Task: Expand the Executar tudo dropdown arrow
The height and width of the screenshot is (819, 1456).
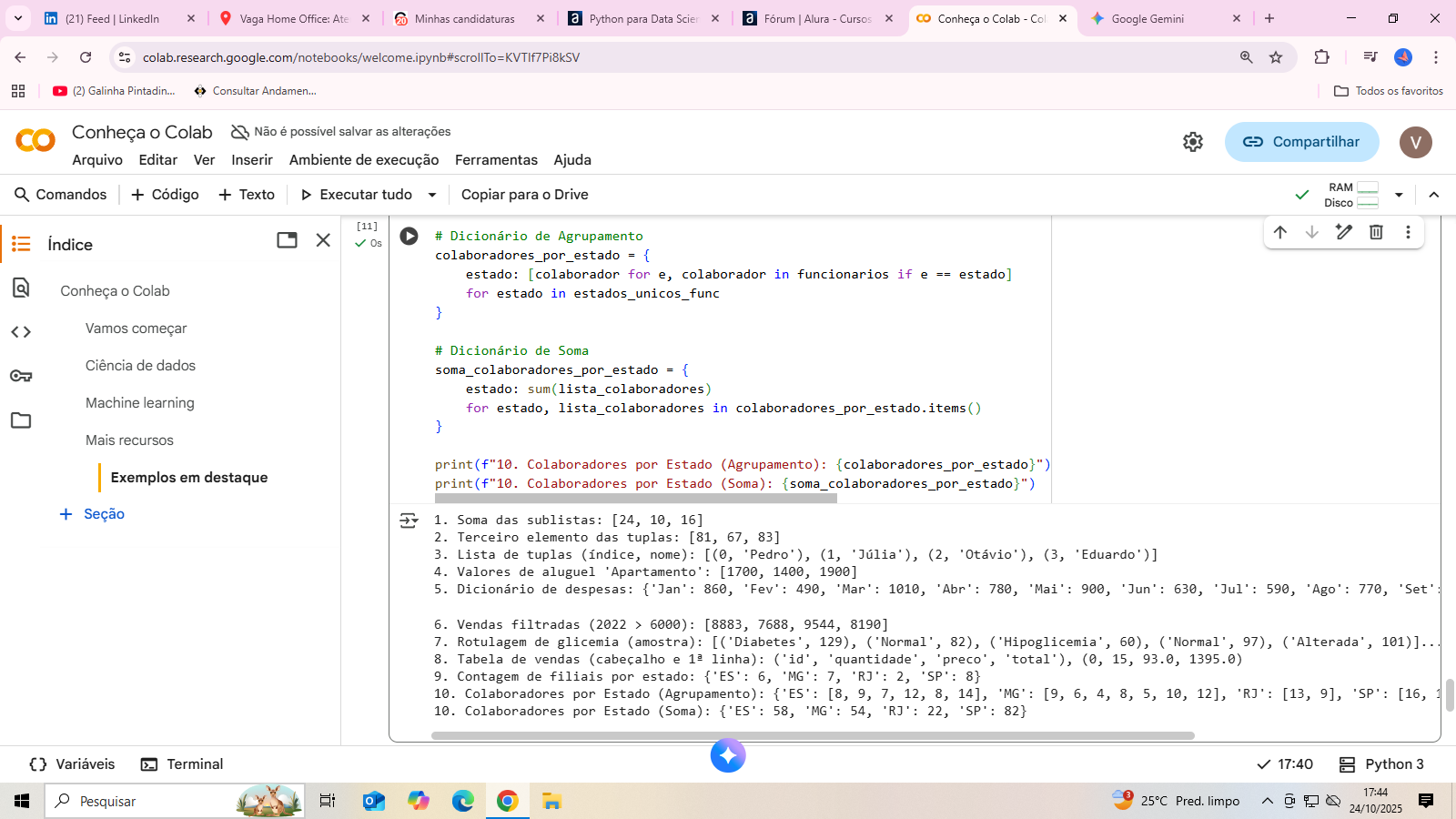Action: [x=432, y=195]
